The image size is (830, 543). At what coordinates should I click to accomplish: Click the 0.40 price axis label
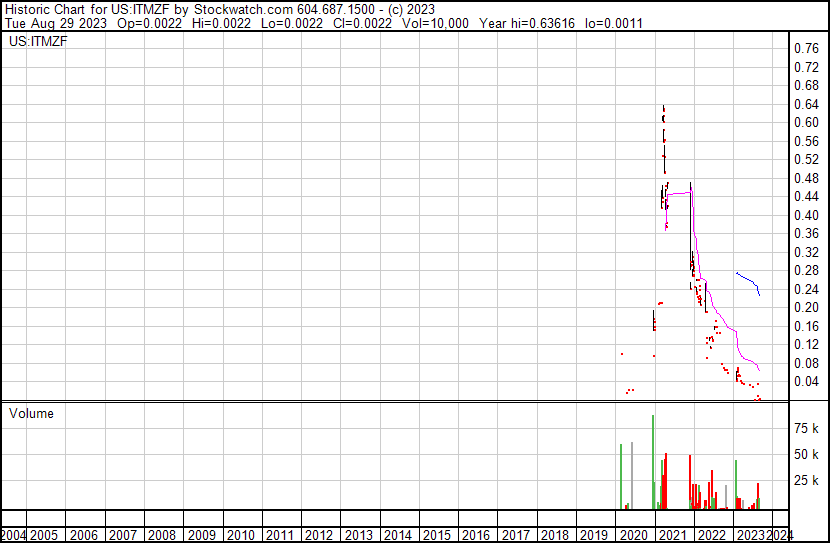pyautogui.click(x=806, y=215)
